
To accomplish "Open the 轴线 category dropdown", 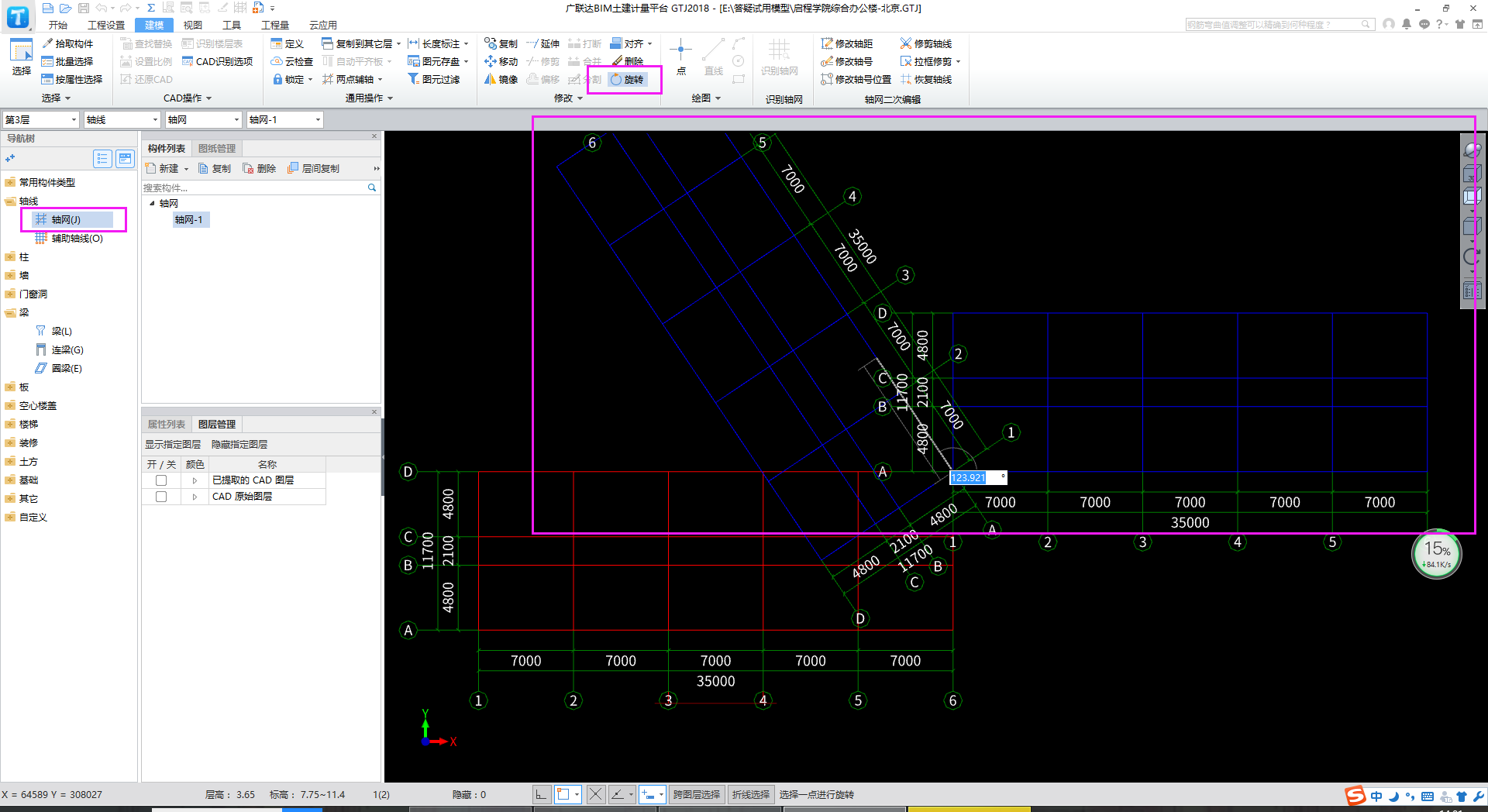I will click(122, 119).
